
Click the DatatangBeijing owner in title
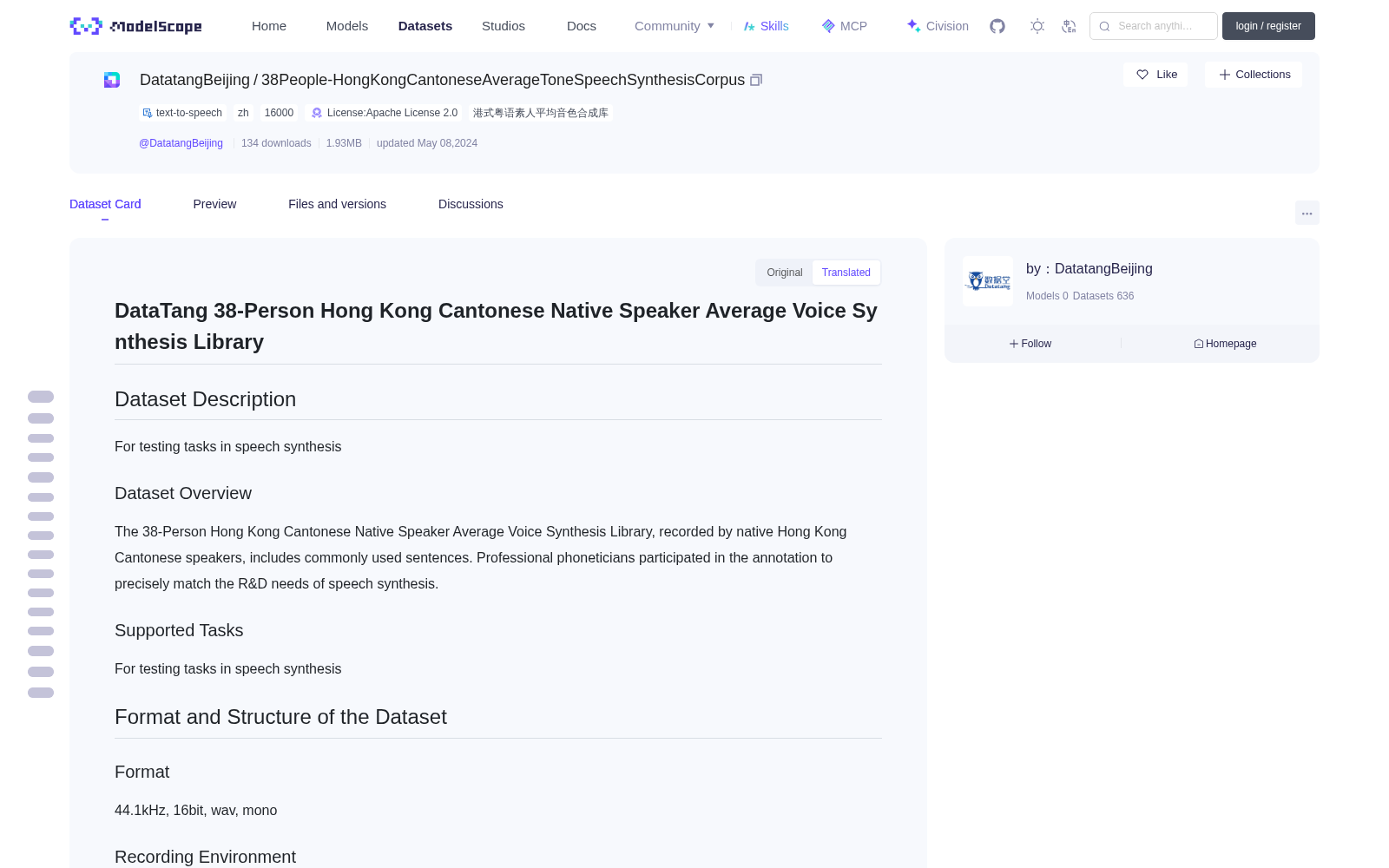194,80
